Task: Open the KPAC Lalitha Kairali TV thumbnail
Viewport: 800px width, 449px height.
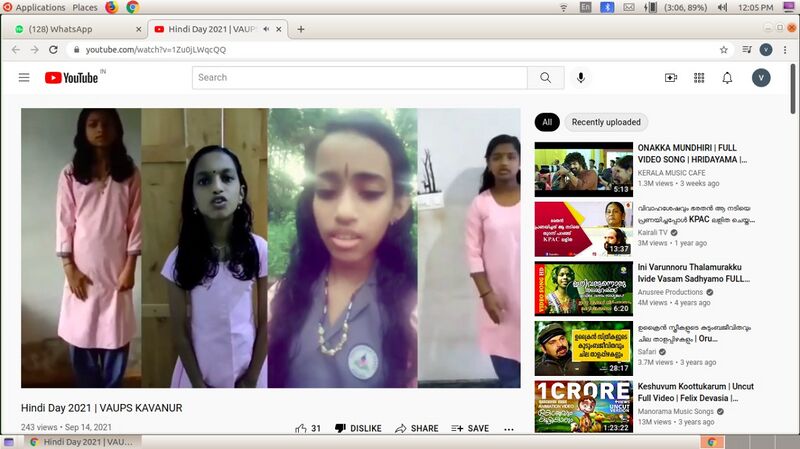Action: pyautogui.click(x=584, y=229)
